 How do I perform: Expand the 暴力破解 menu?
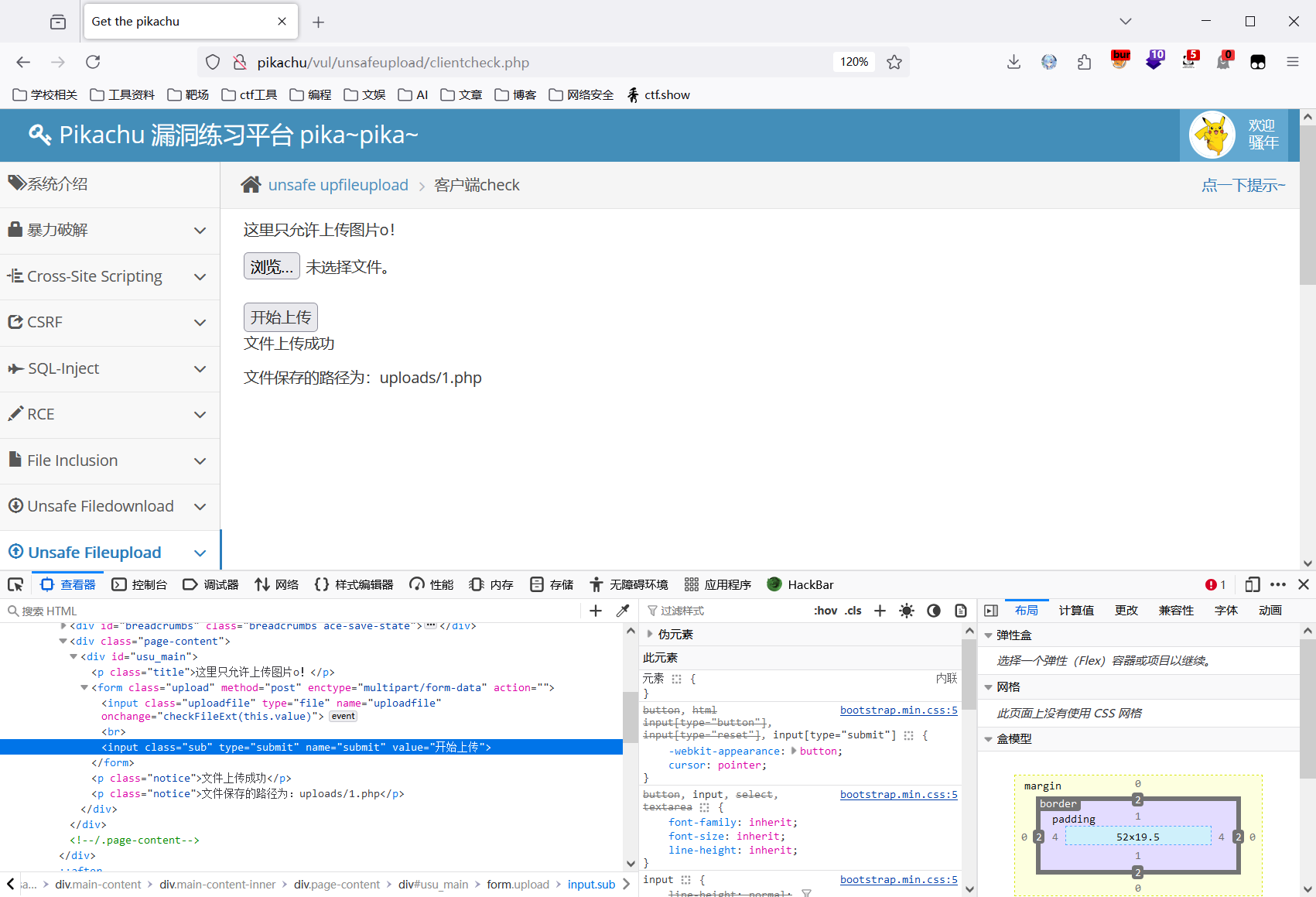coord(110,230)
